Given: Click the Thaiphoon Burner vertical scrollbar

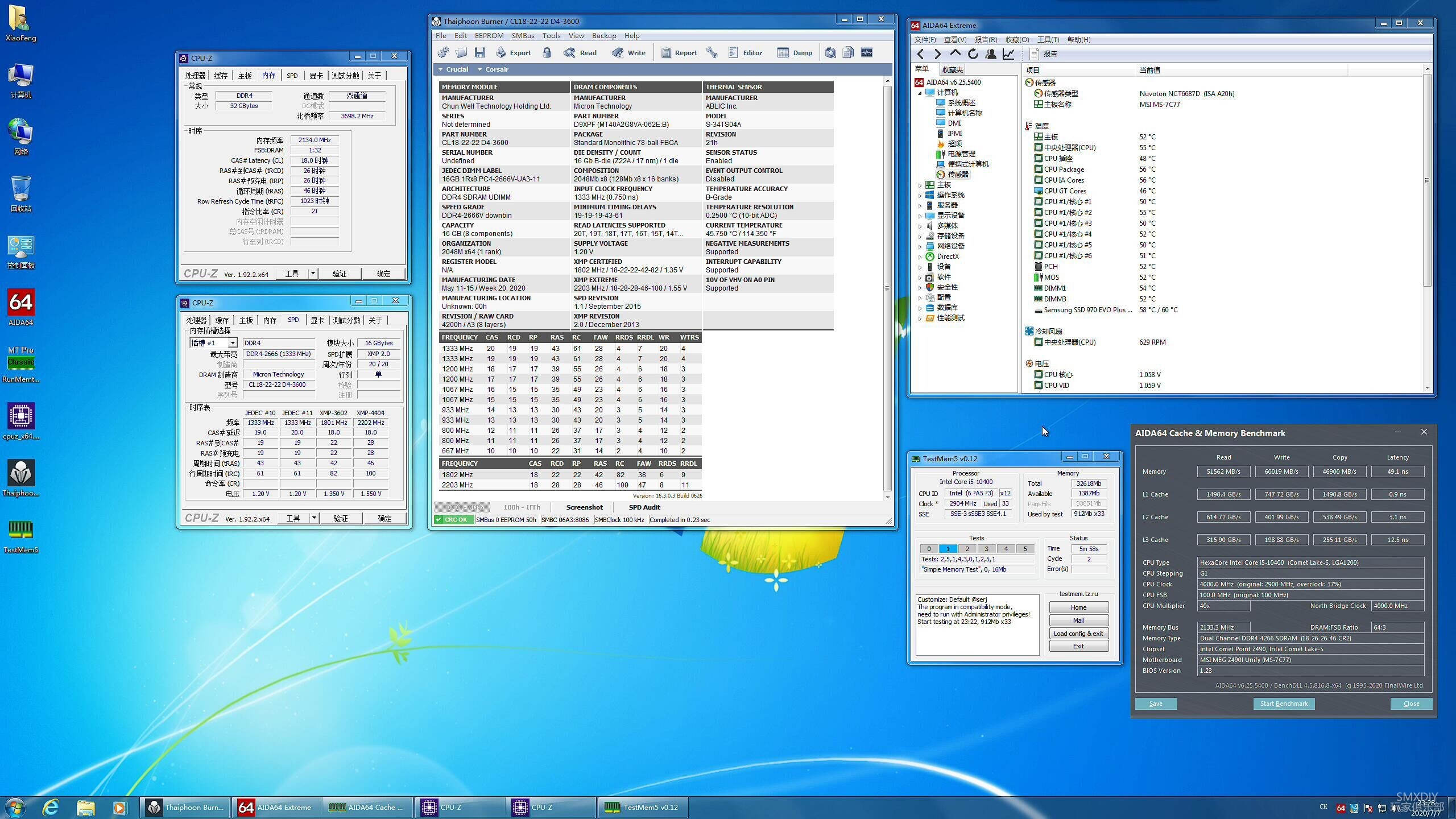Looking at the screenshot, I should tap(887, 288).
